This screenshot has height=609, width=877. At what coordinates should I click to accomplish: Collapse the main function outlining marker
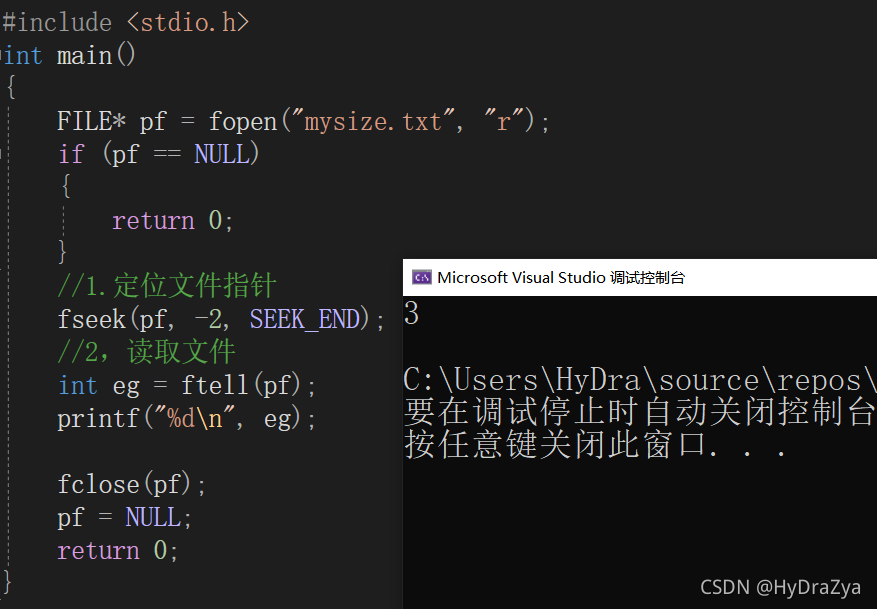(x=2, y=55)
